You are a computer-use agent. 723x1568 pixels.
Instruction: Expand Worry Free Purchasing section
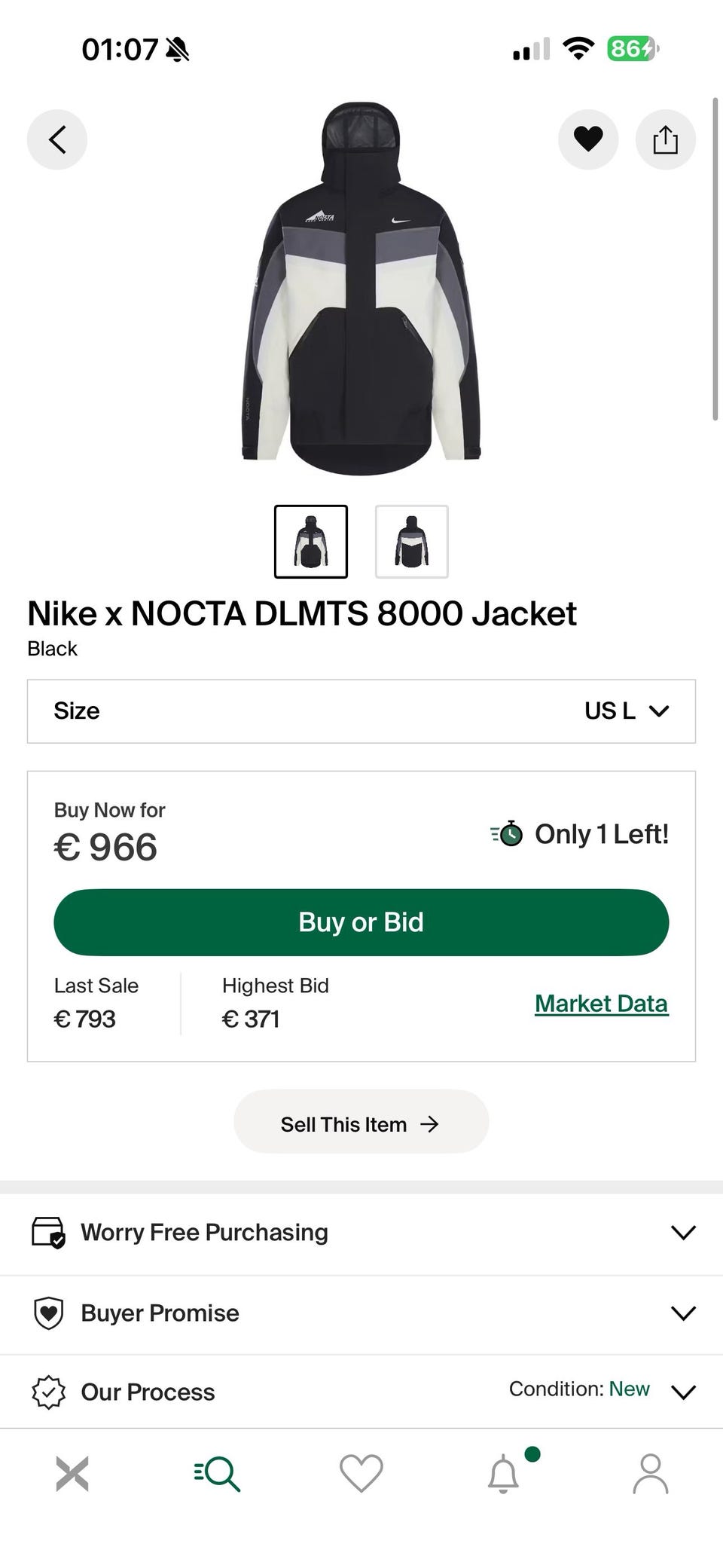pos(361,1233)
